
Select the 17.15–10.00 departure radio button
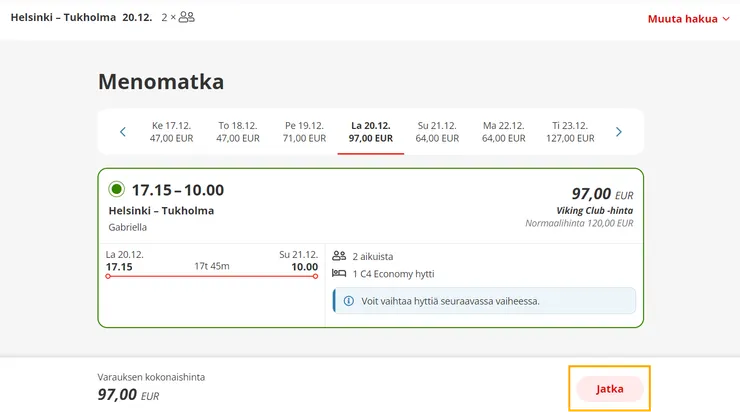point(116,189)
